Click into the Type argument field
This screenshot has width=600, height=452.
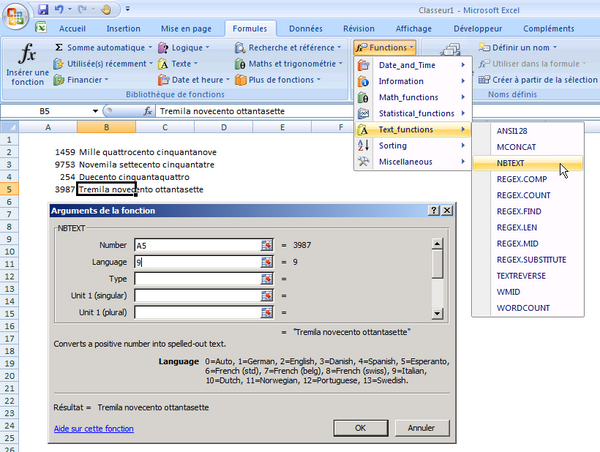point(197,279)
